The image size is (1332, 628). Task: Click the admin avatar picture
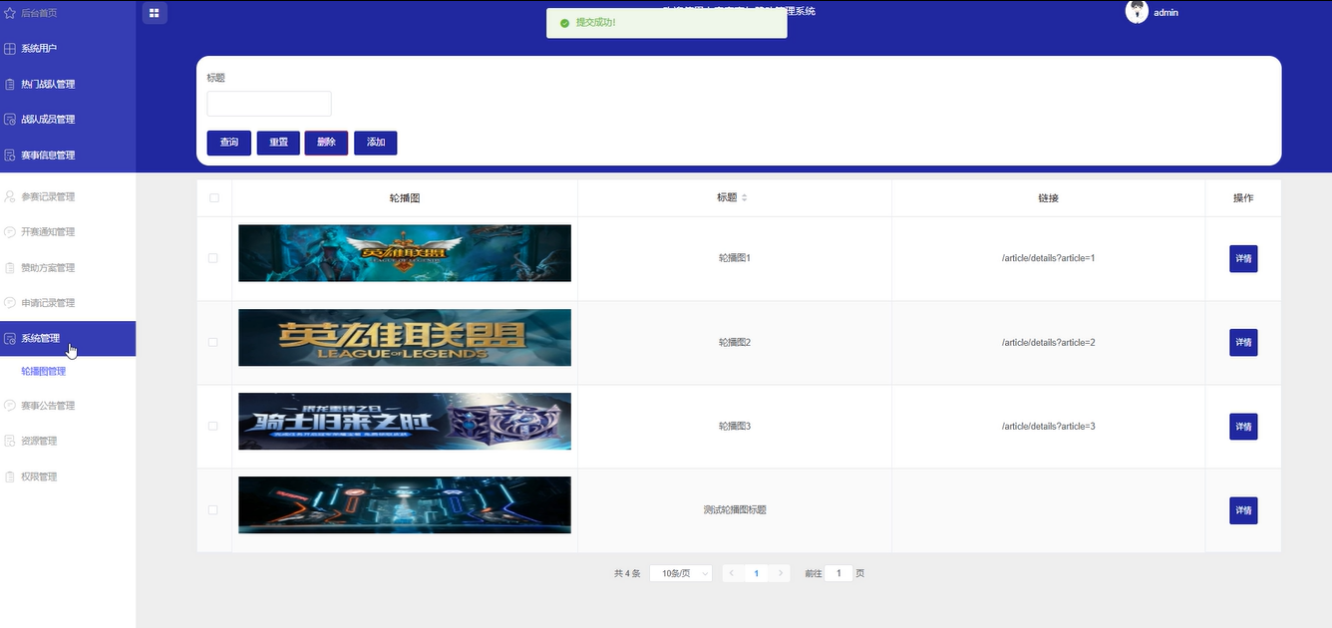coord(1136,12)
